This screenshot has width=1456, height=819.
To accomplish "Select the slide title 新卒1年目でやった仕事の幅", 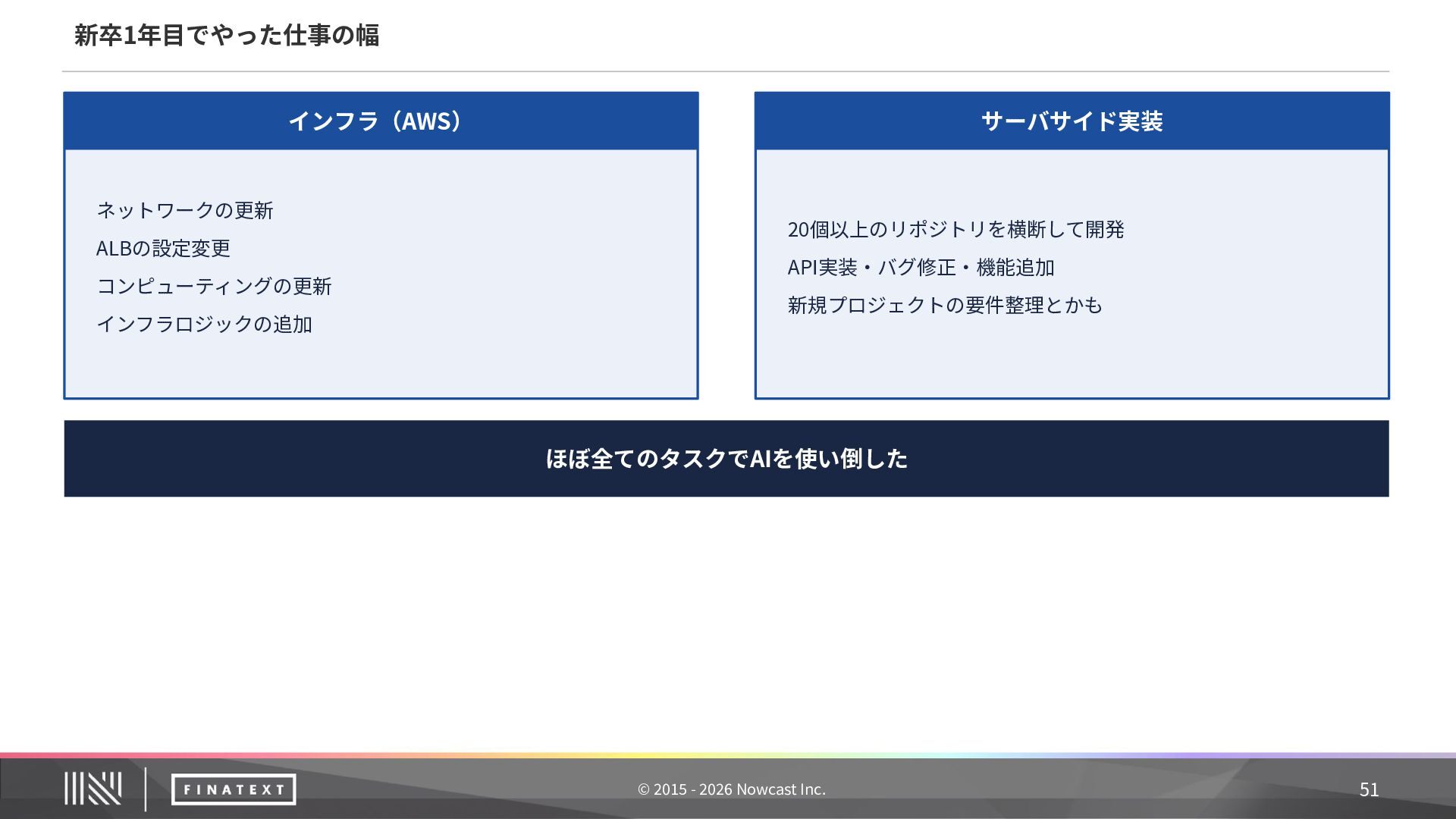I will (227, 35).
